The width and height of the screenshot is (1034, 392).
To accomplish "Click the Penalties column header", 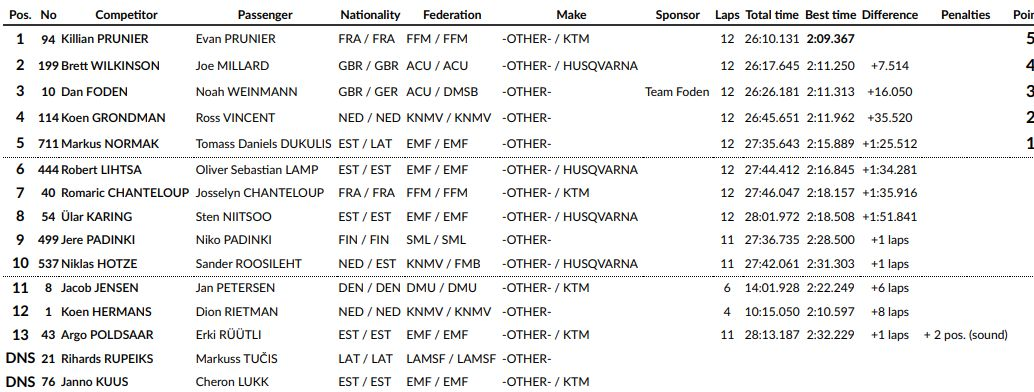I will coord(965,15).
